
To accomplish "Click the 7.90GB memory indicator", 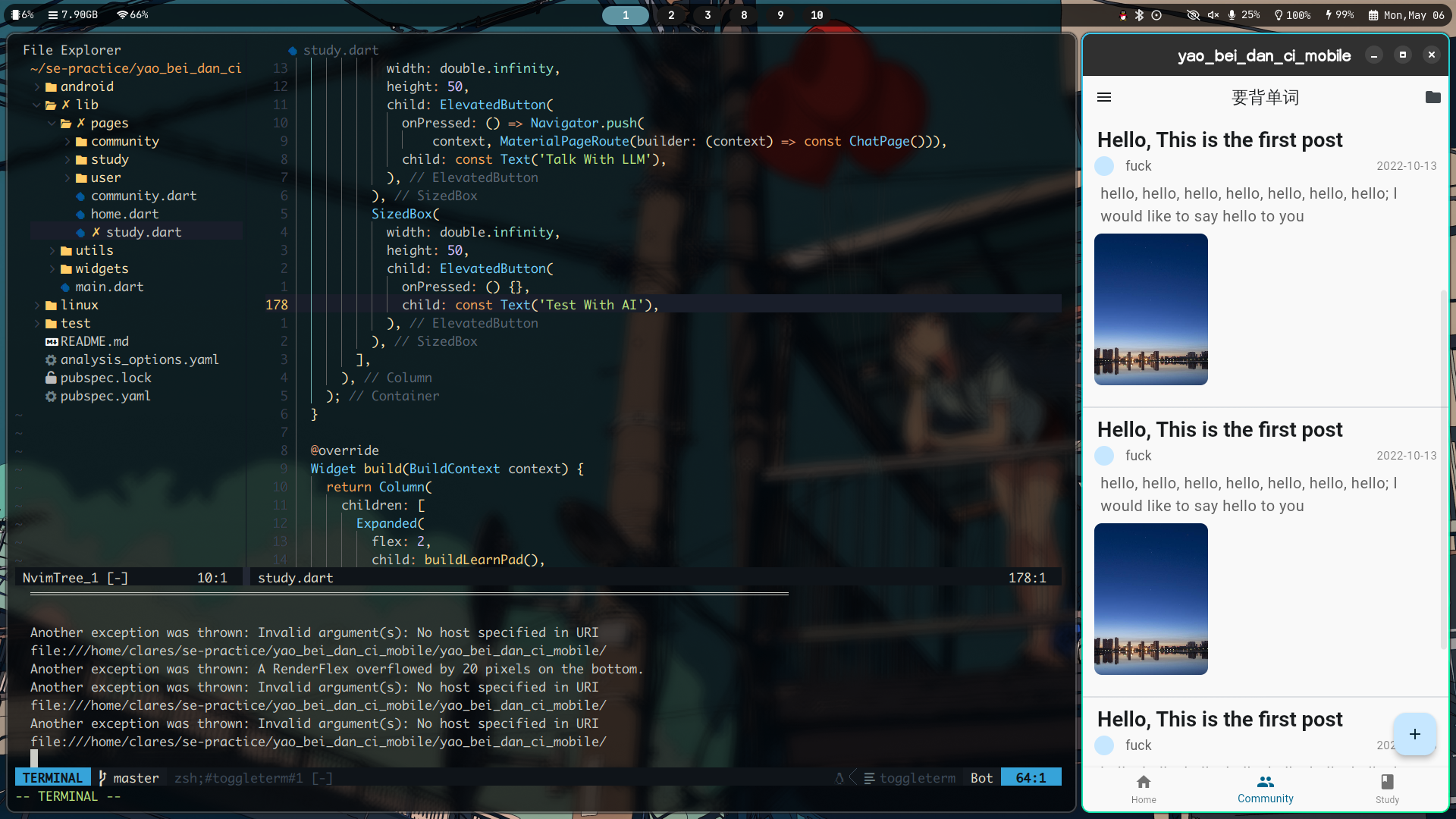I will [73, 14].
